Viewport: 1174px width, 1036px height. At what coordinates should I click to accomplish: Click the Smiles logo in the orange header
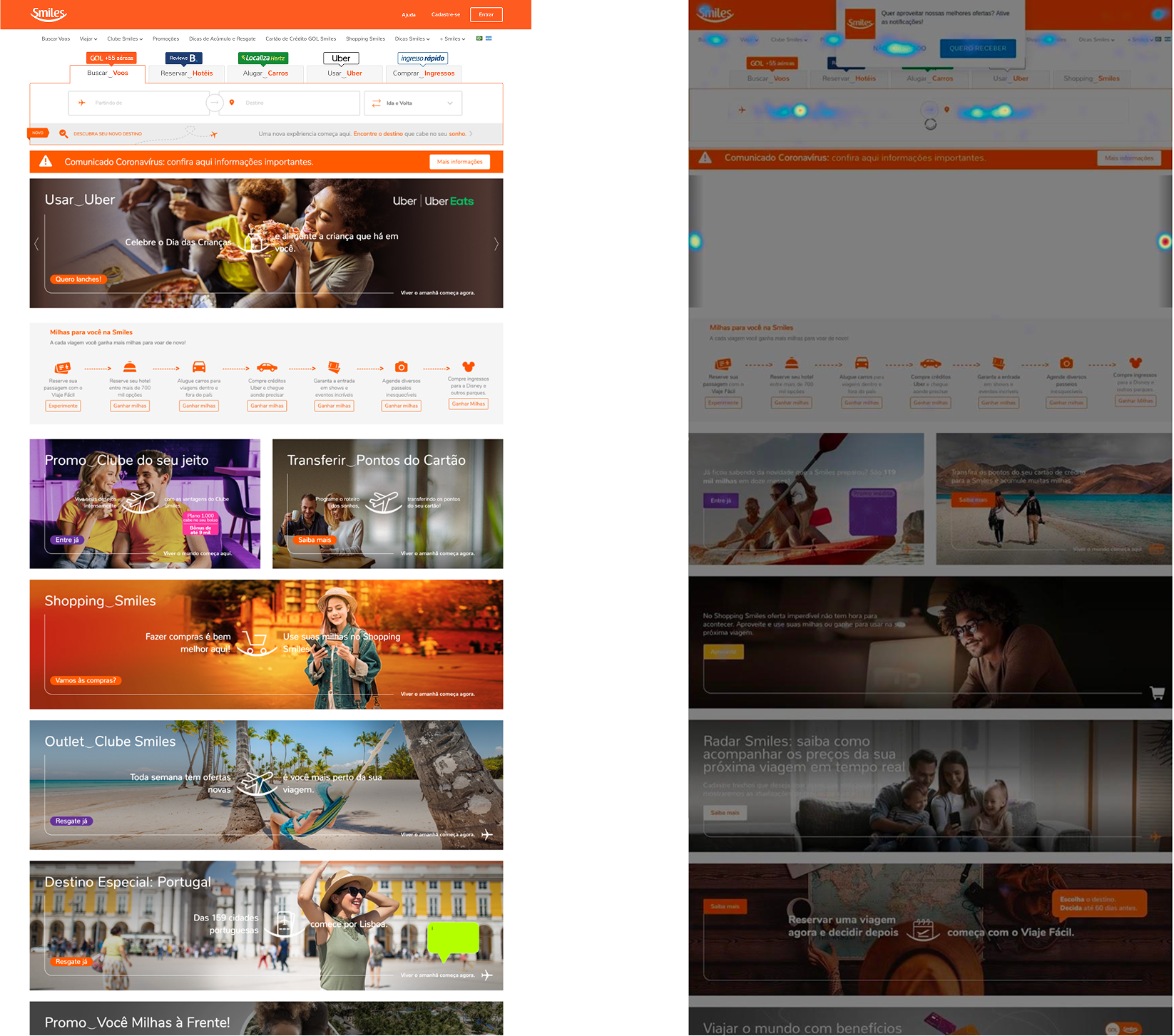pyautogui.click(x=49, y=14)
